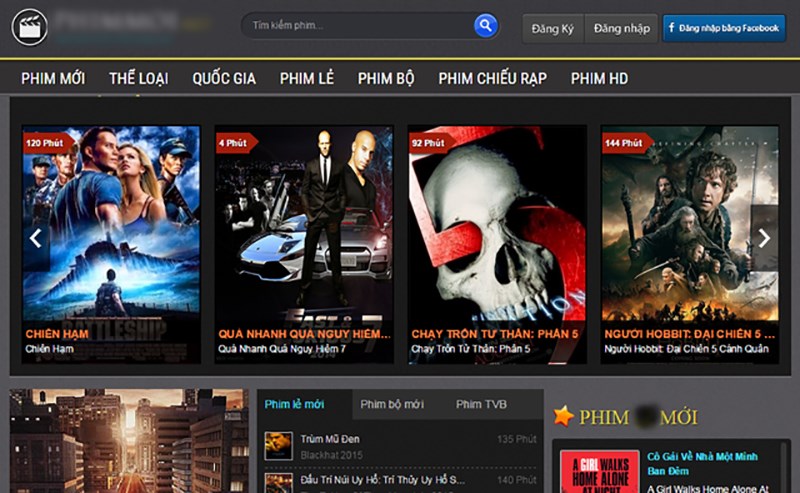The width and height of the screenshot is (800, 493).
Task: Click the Trùm Mũ Đen small thumbnail icon
Action: [278, 446]
